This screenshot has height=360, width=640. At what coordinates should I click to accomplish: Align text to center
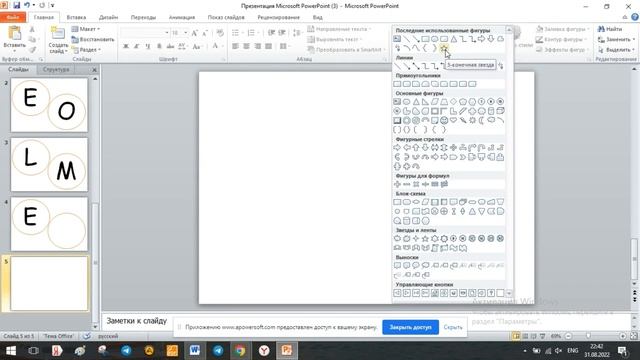(x=246, y=46)
